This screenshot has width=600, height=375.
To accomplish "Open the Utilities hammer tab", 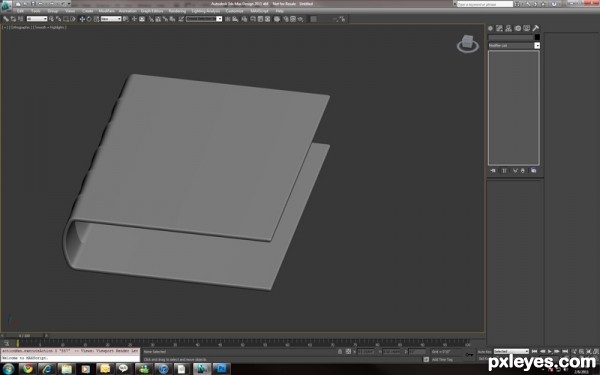I will click(536, 28).
